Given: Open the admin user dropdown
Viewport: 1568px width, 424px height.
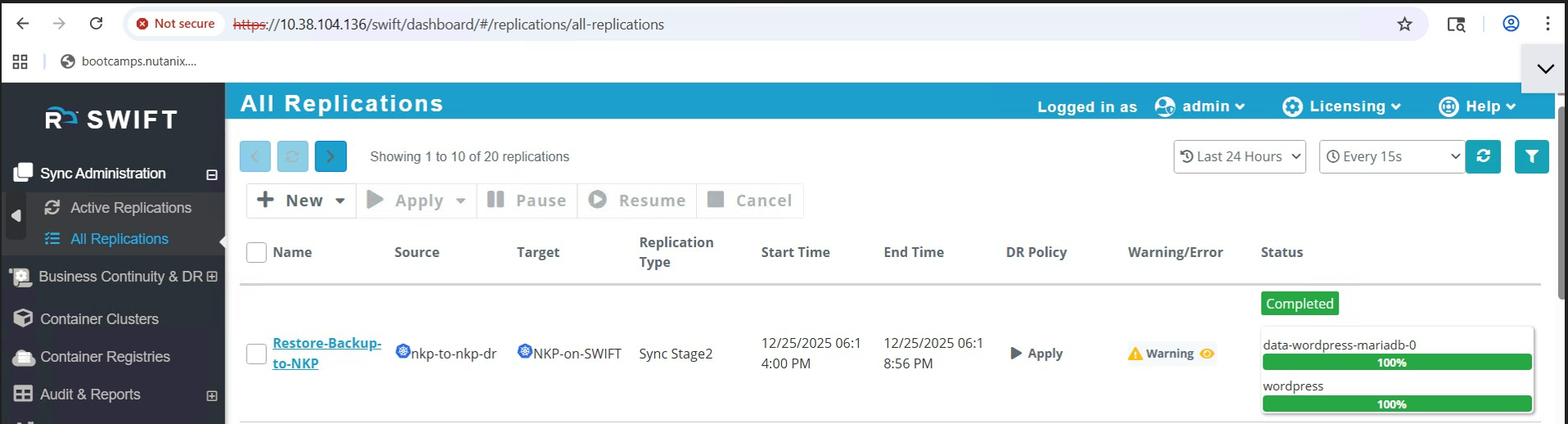Looking at the screenshot, I should coord(1200,106).
